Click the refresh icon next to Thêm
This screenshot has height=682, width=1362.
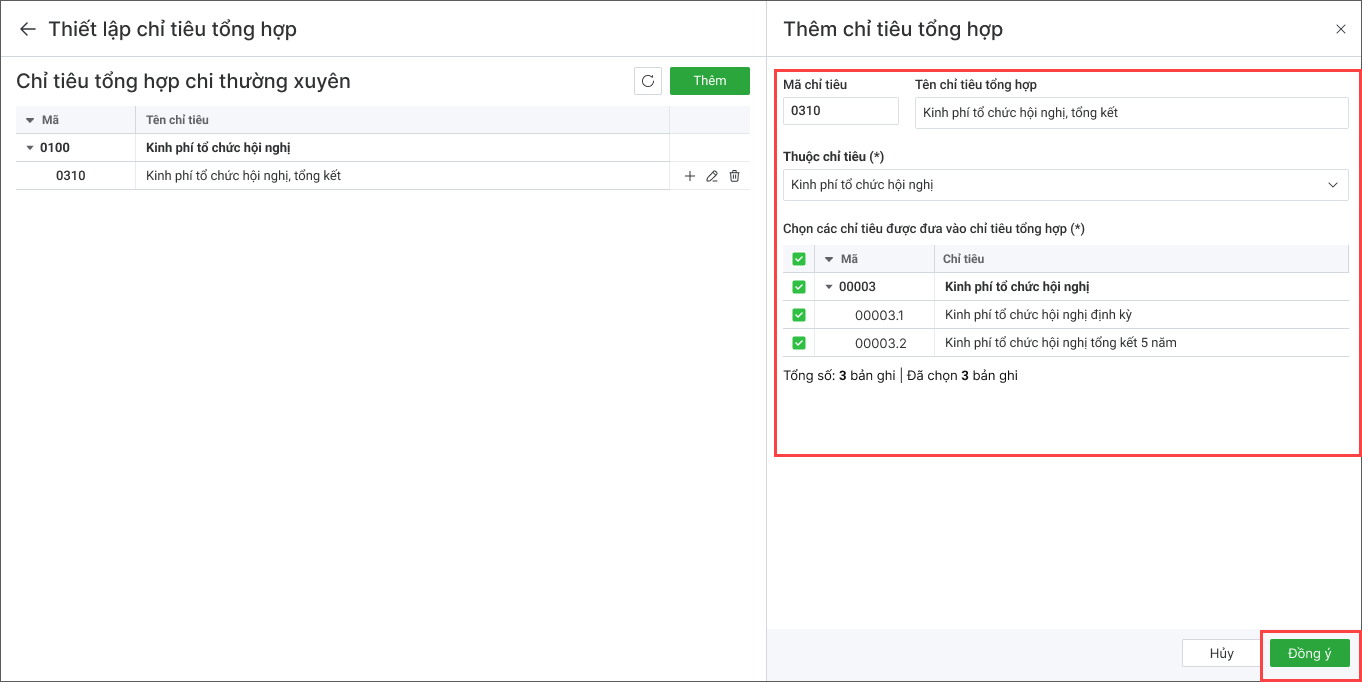[648, 81]
